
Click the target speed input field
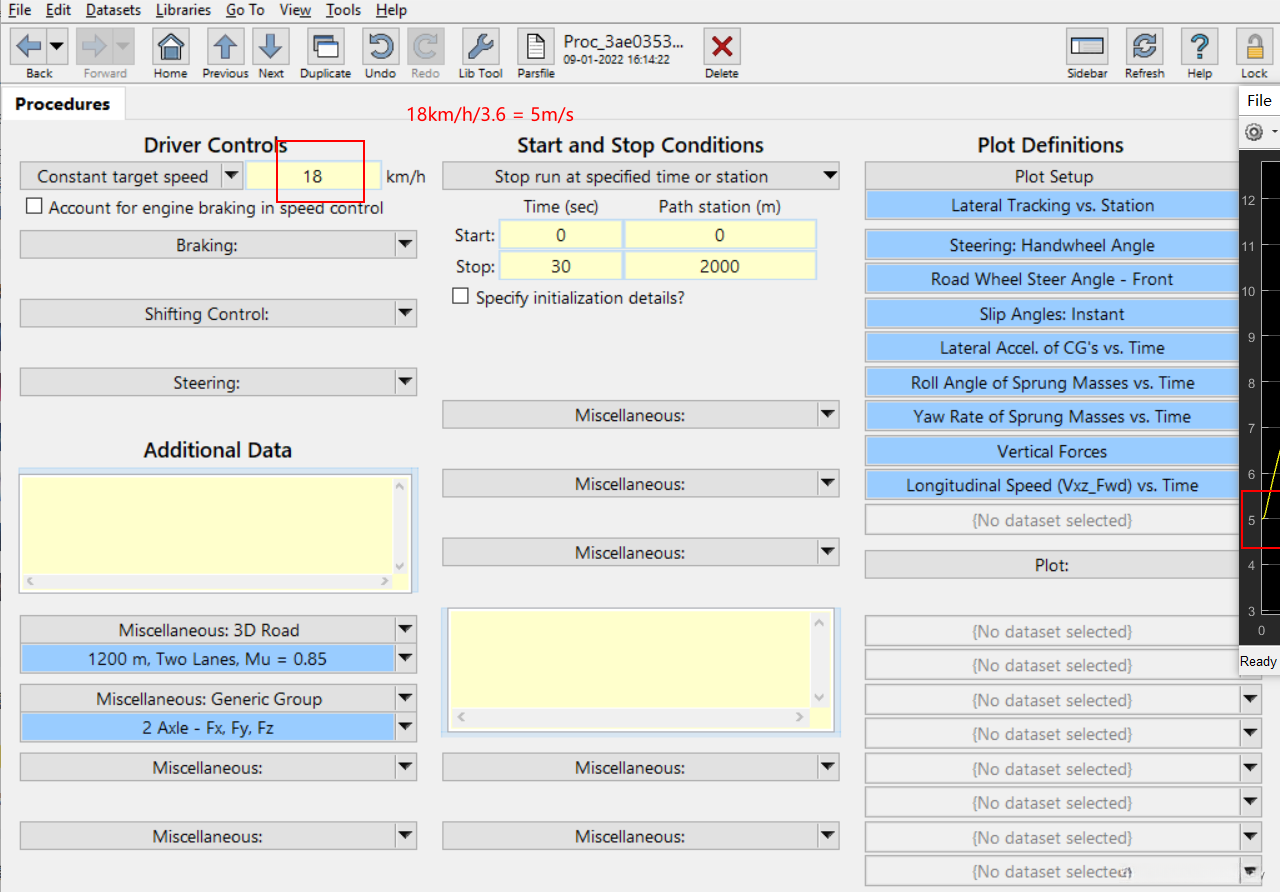313,176
